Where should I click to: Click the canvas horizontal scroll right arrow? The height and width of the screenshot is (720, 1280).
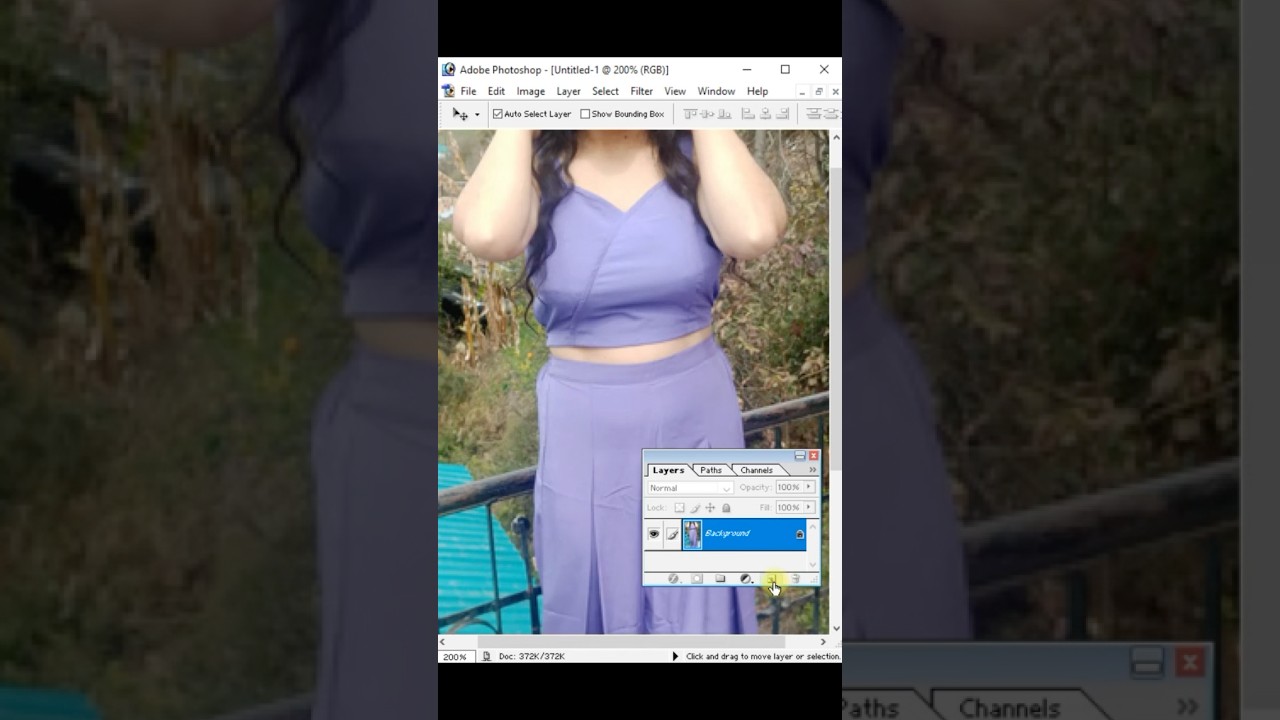tap(823, 642)
